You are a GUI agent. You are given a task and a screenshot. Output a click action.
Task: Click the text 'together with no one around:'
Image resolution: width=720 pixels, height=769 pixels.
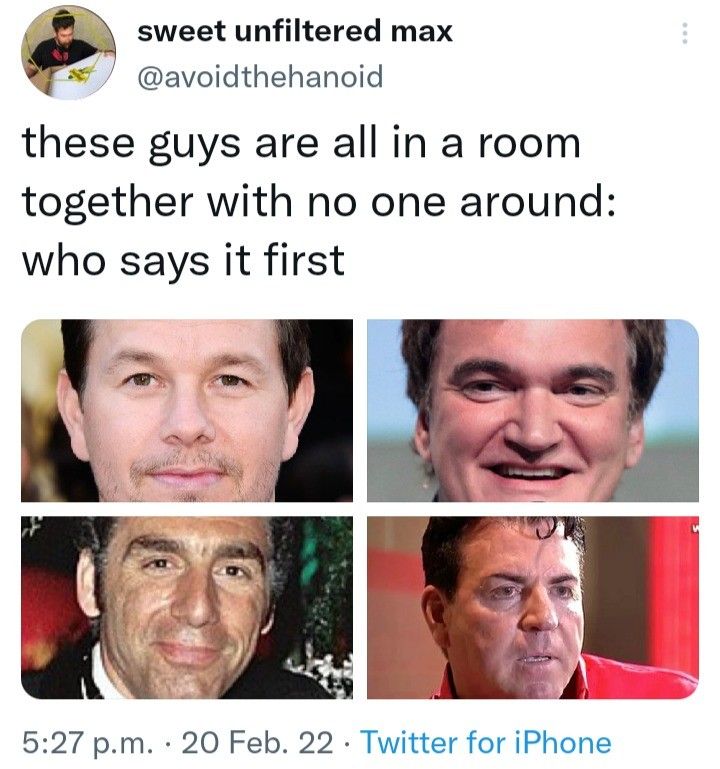319,203
